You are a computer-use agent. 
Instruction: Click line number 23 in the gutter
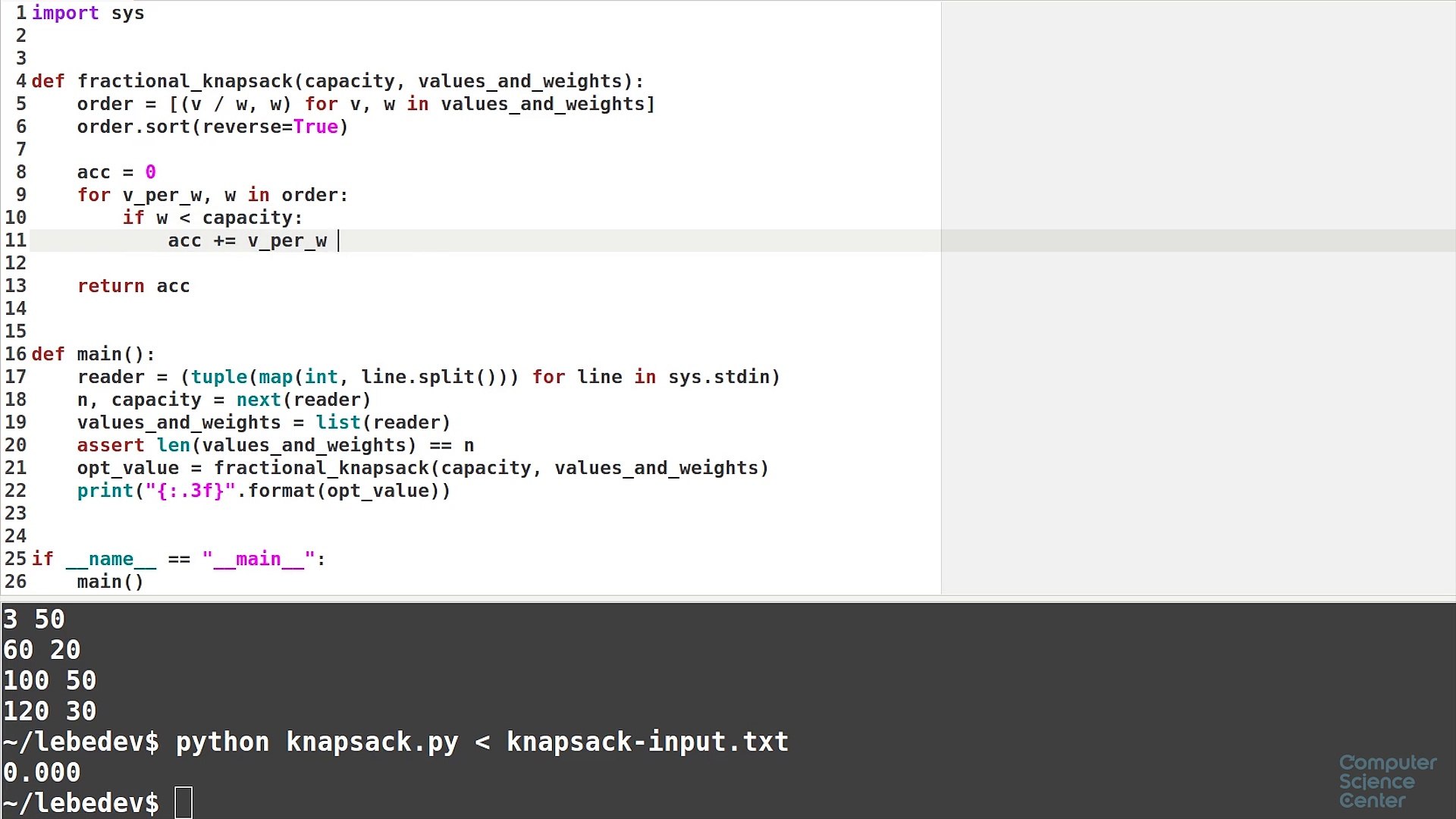pyautogui.click(x=15, y=513)
